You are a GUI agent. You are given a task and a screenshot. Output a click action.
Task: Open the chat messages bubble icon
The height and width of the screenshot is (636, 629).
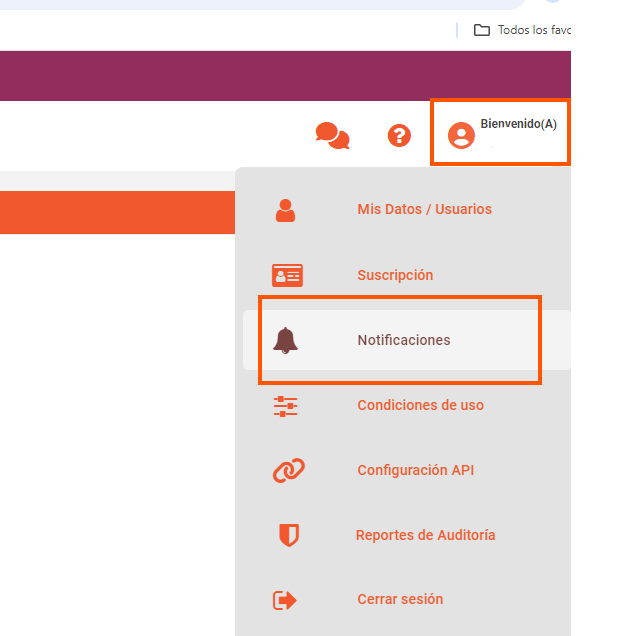(332, 135)
